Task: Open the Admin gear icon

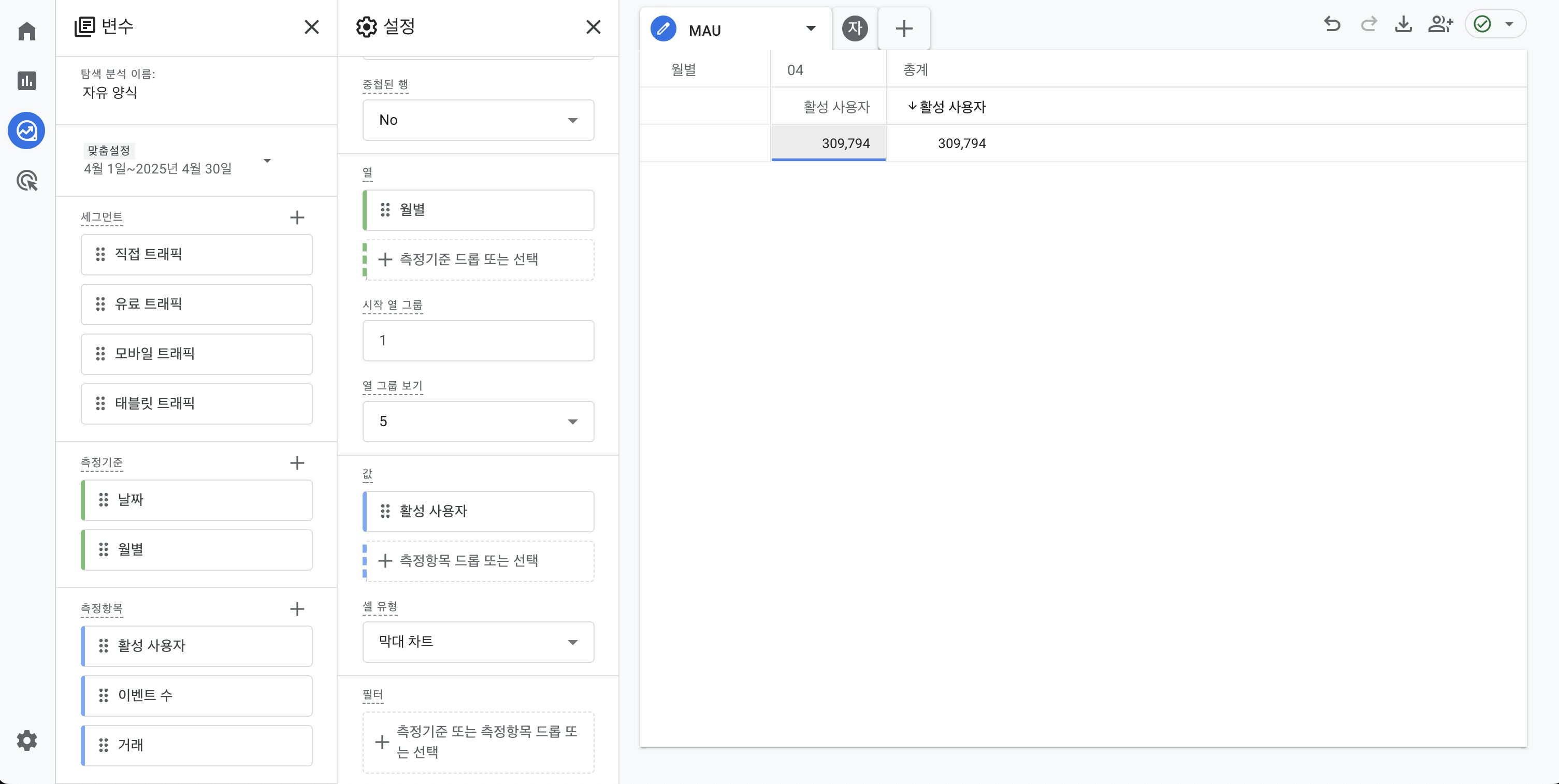Action: pyautogui.click(x=26, y=741)
